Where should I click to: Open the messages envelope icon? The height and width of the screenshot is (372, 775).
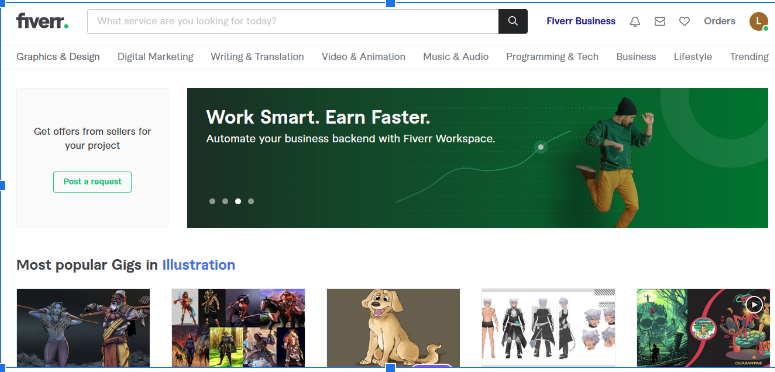[660, 21]
